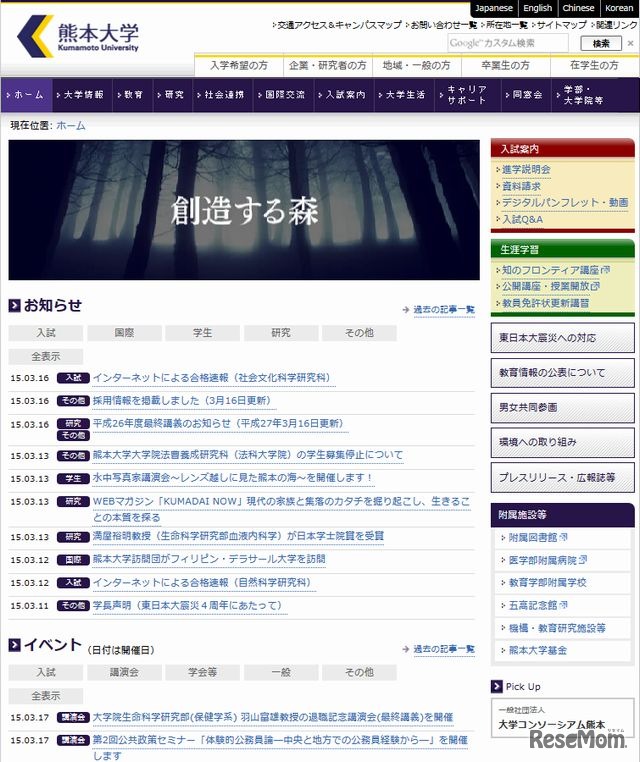Screen dimensions: 640x762
Task: Open 大学生活 navigation menu
Action: (404, 95)
